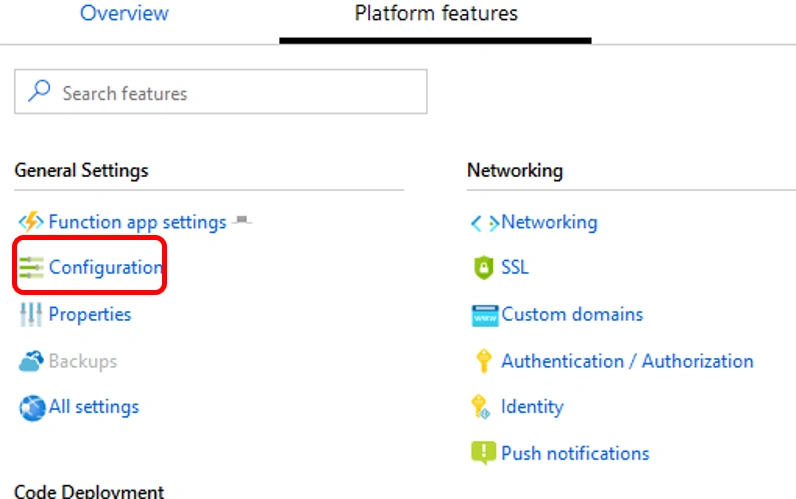This screenshot has height=499, width=796.
Task: Click the Networking angle-brackets icon
Action: (x=485, y=223)
